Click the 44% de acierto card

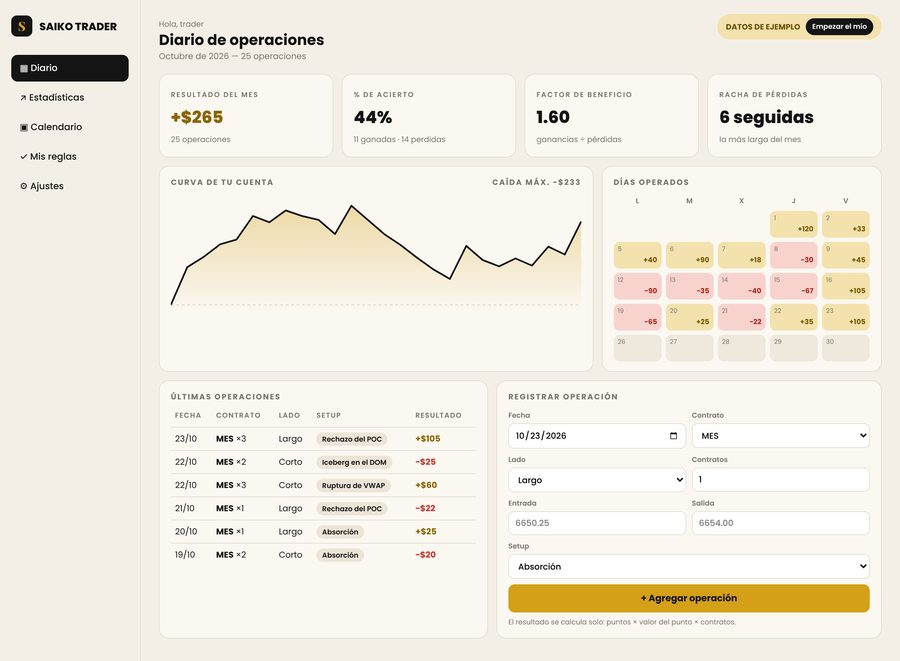(x=429, y=115)
